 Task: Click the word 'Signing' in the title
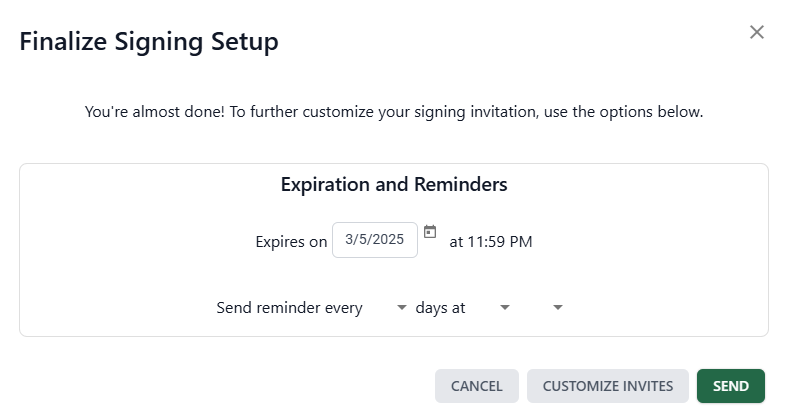pyautogui.click(x=159, y=42)
